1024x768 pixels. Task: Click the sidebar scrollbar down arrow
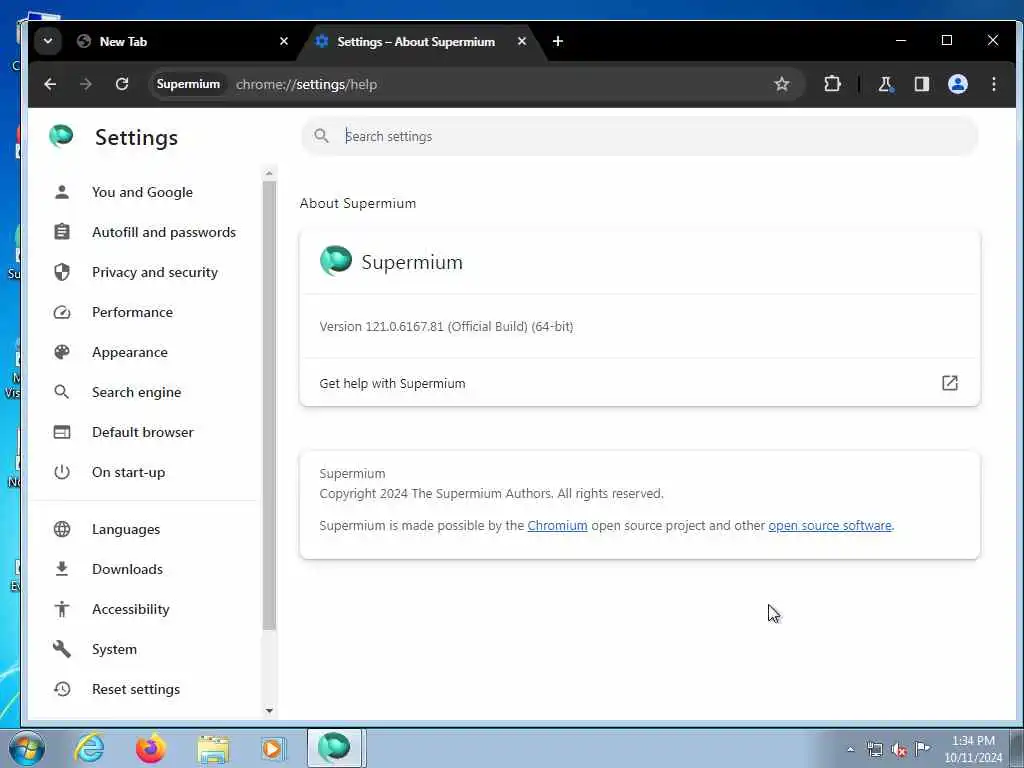(269, 711)
